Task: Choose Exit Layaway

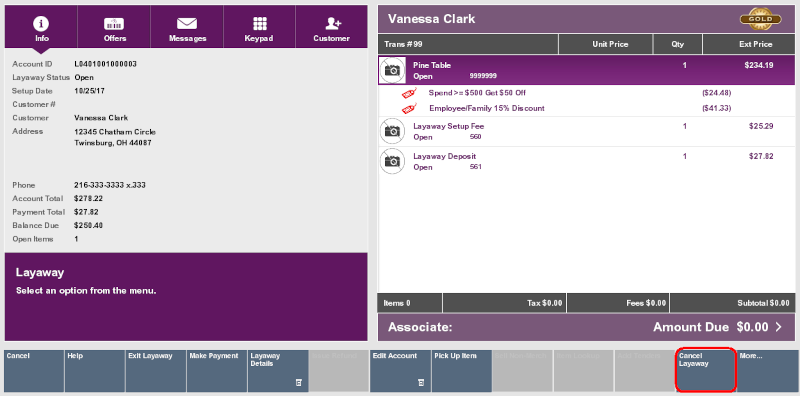Action: [156, 371]
